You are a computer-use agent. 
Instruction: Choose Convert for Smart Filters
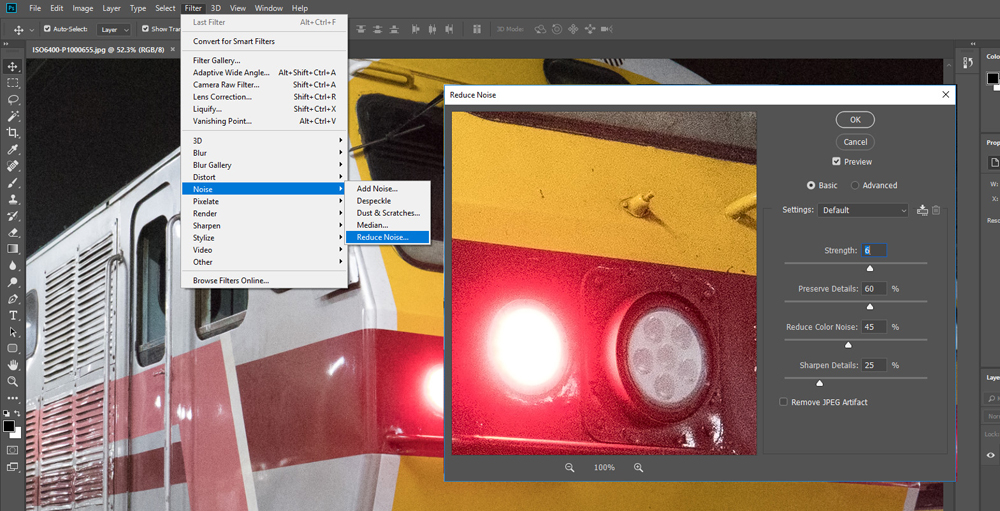point(265,41)
